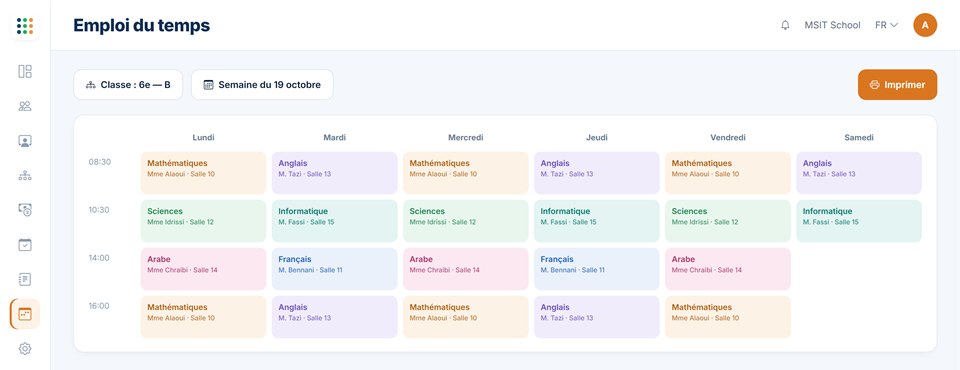Open Lundi 14:00 Arabe card
960x370 pixels.
(x=203, y=269)
